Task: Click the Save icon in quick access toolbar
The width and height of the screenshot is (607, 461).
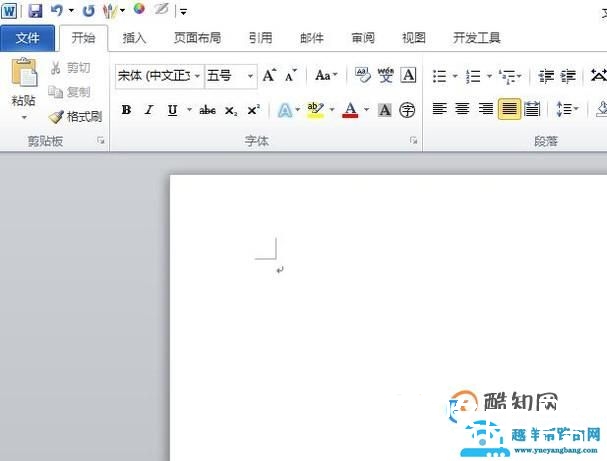Action: [x=35, y=11]
